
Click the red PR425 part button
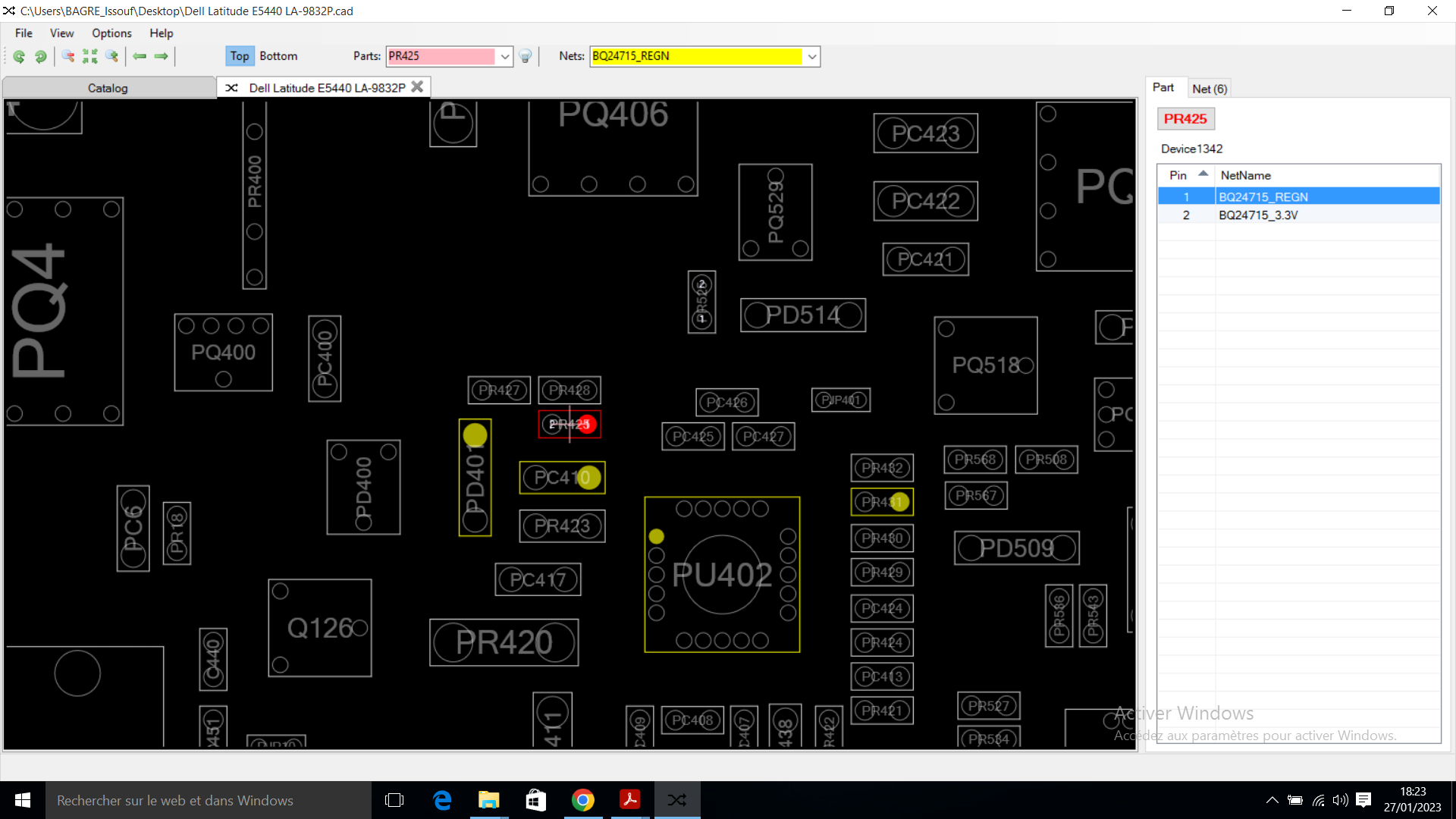(x=1185, y=119)
